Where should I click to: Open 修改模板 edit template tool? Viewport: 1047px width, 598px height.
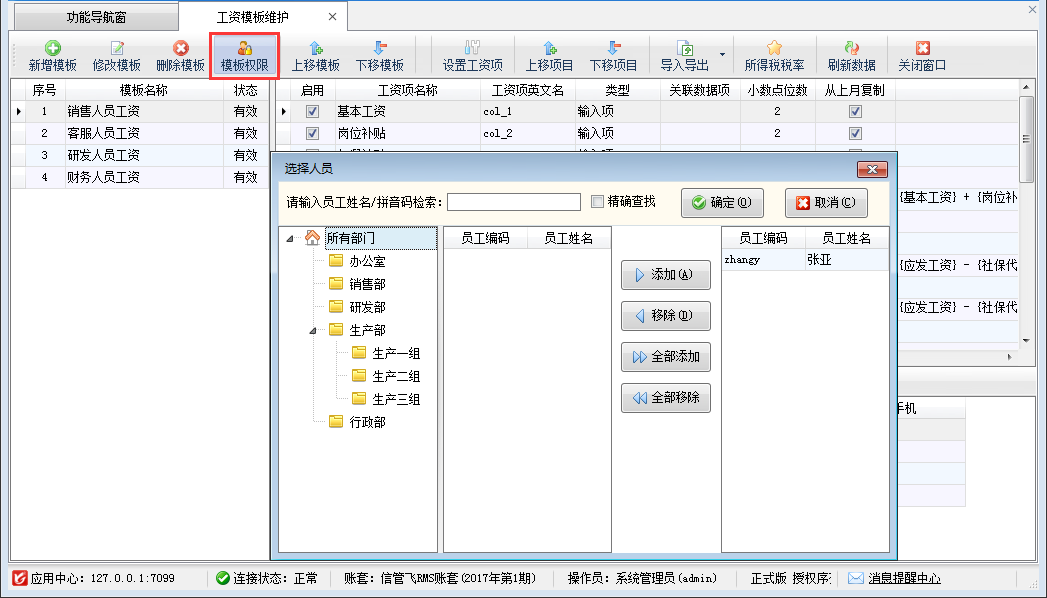pyautogui.click(x=117, y=48)
